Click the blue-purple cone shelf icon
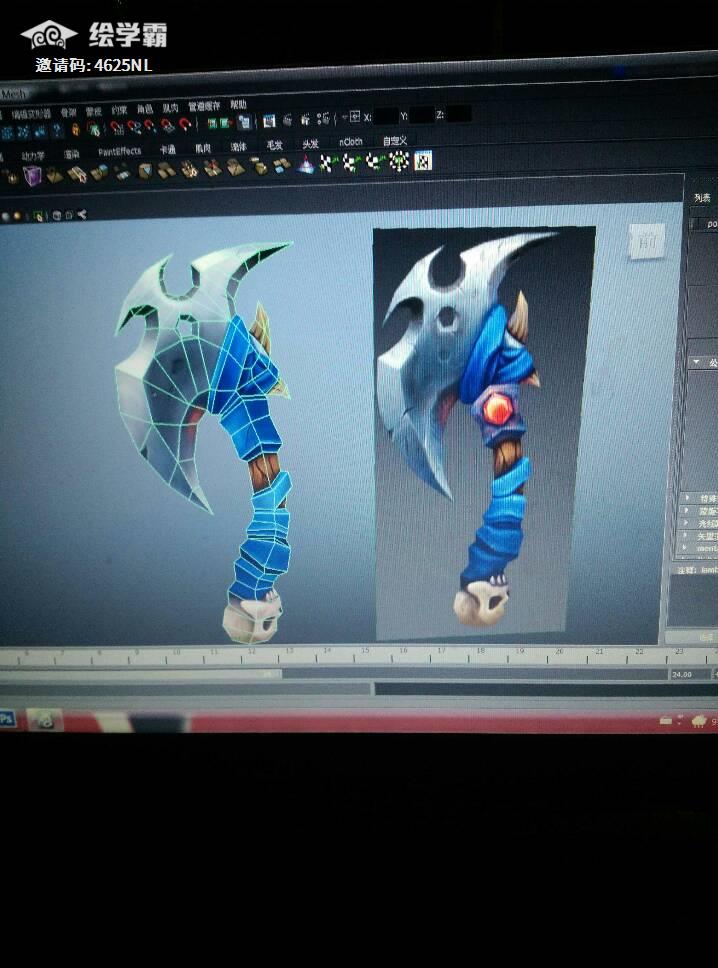 pyautogui.click(x=306, y=165)
